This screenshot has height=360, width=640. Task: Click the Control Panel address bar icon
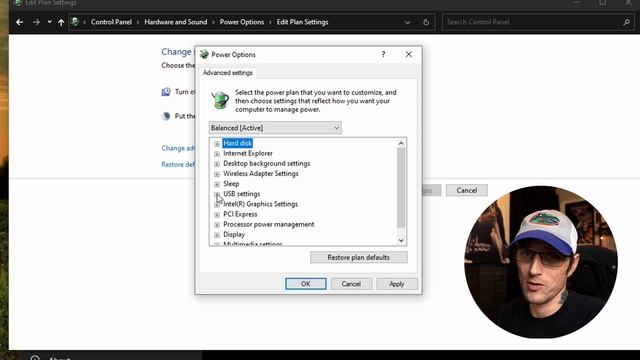coord(75,22)
